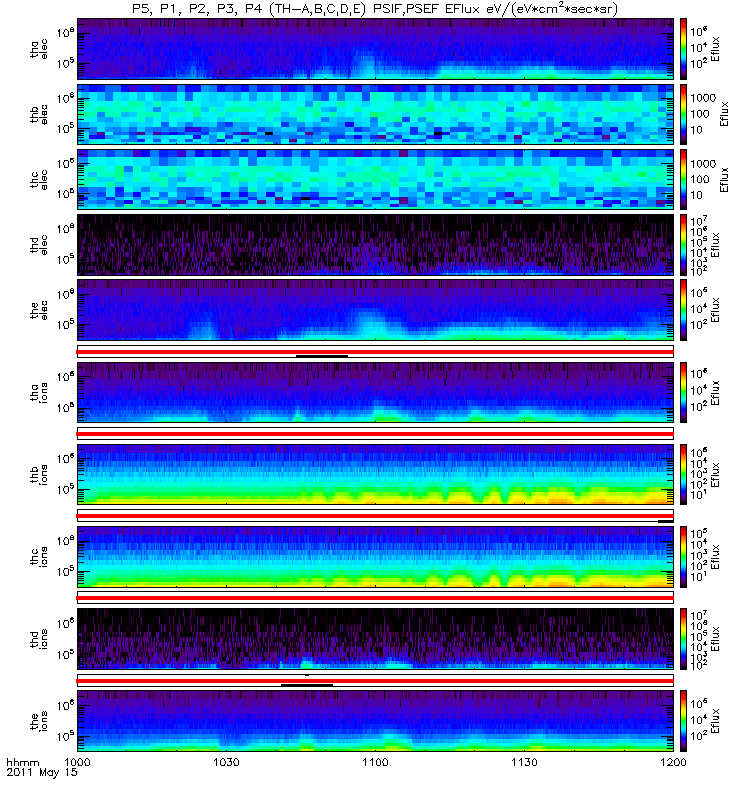Click the 1200 time axis label
The height and width of the screenshot is (800, 750).
(x=673, y=762)
